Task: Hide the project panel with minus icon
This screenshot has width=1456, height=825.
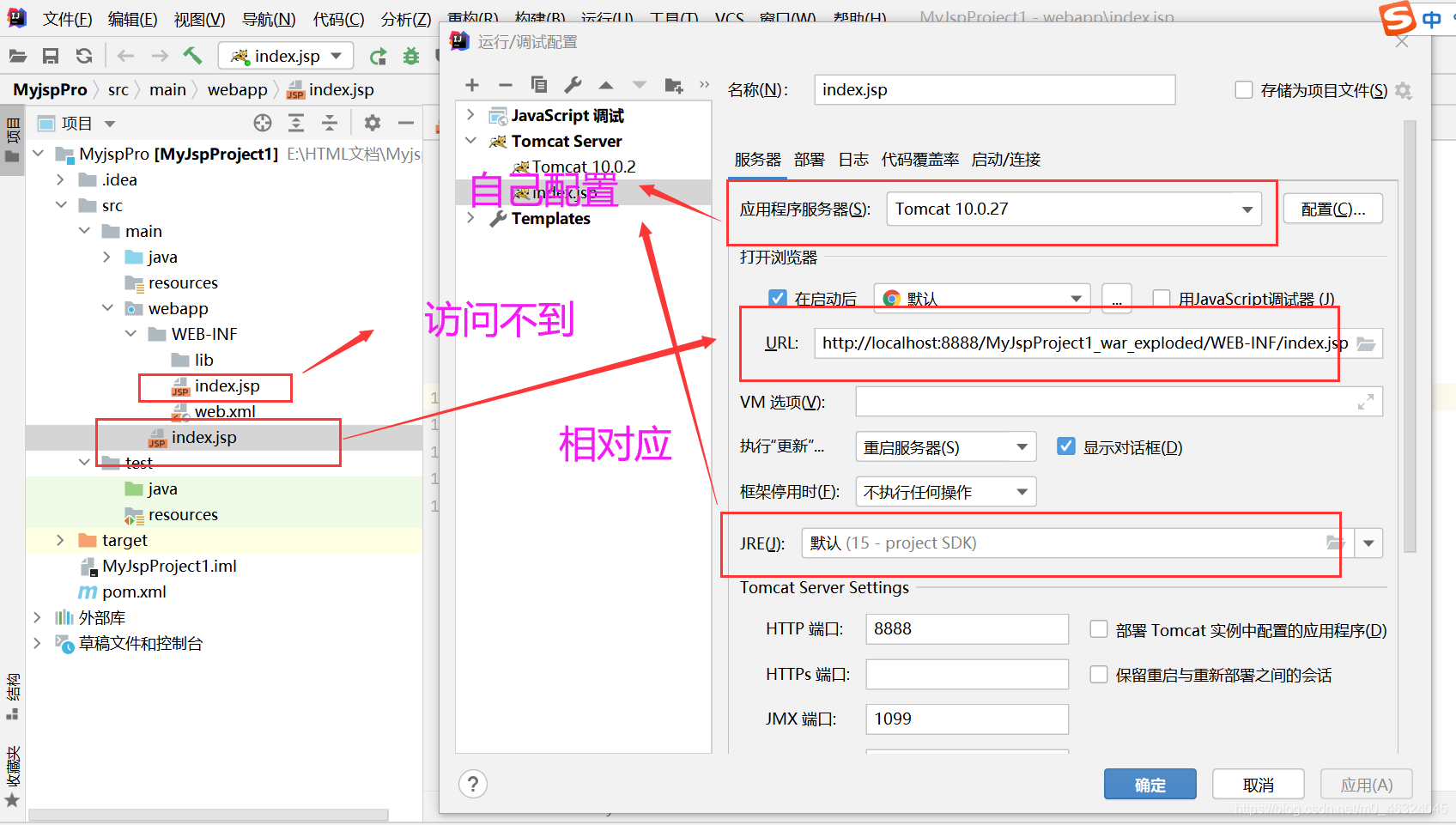Action: [406, 123]
